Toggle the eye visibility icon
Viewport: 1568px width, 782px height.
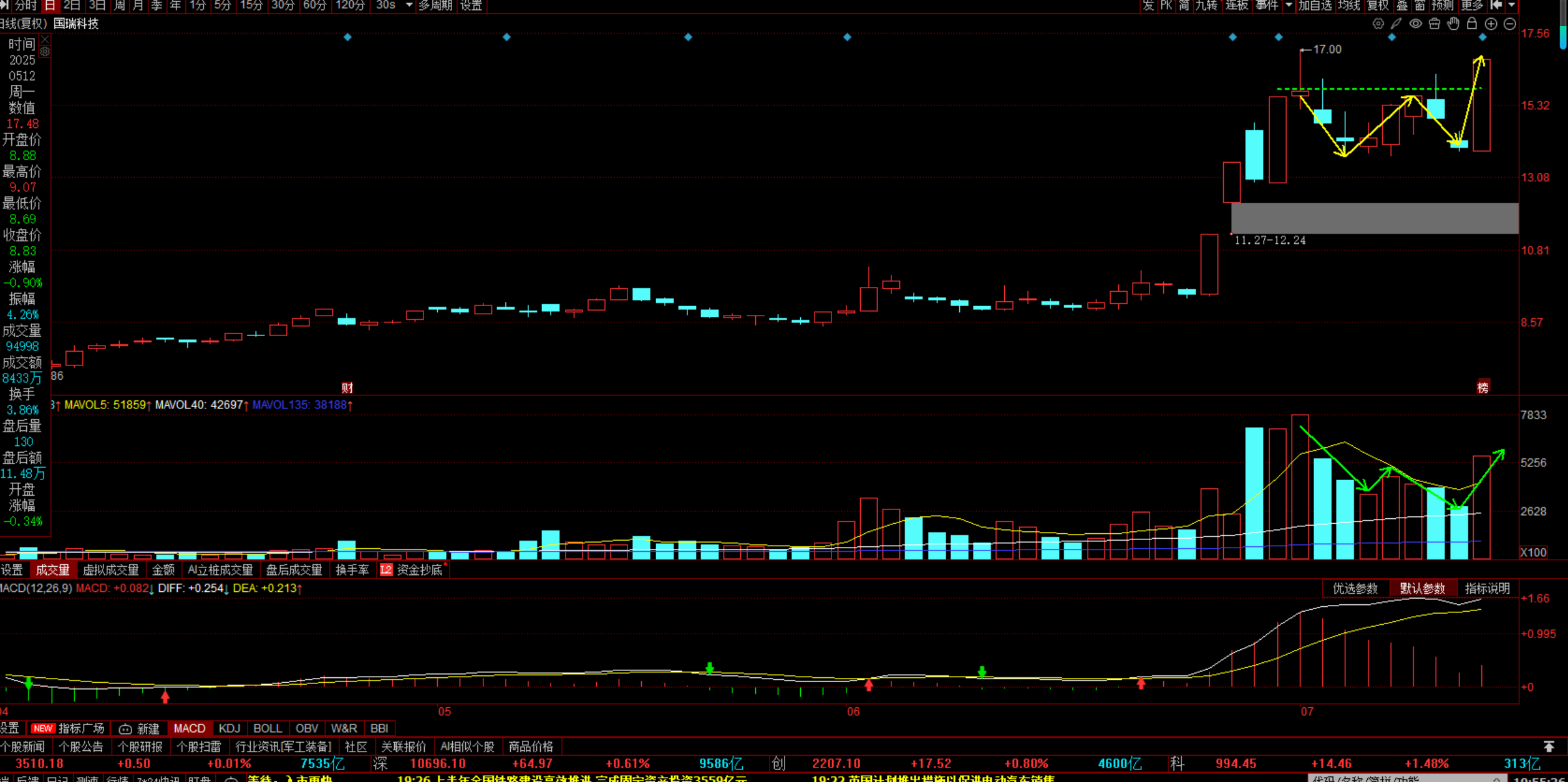(1416, 24)
